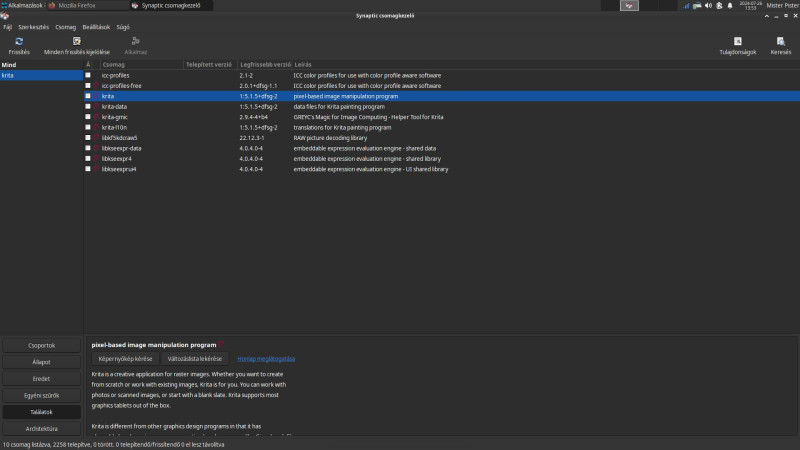800x450 pixels.
Task: Click Képernyőkép kérése button
Action: [x=125, y=359]
